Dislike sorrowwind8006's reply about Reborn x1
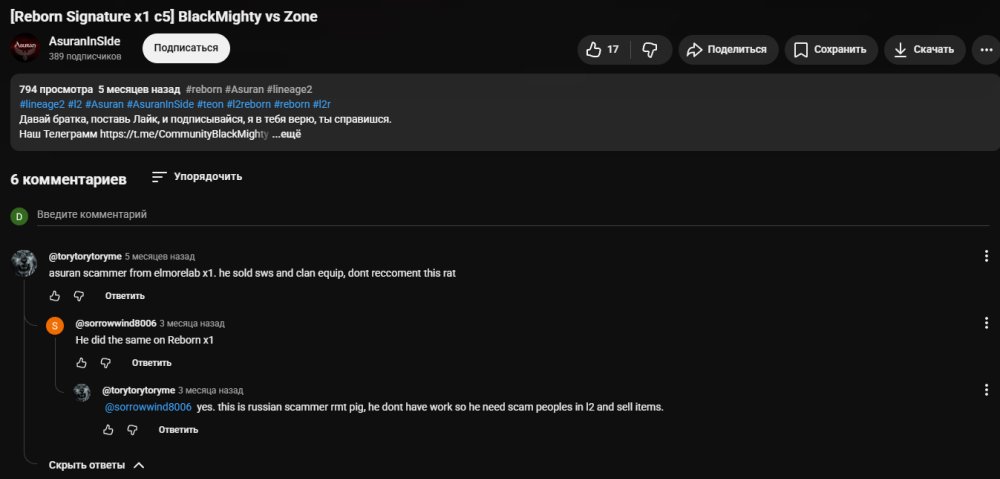Image resolution: width=1000 pixels, height=479 pixels. [x=106, y=363]
